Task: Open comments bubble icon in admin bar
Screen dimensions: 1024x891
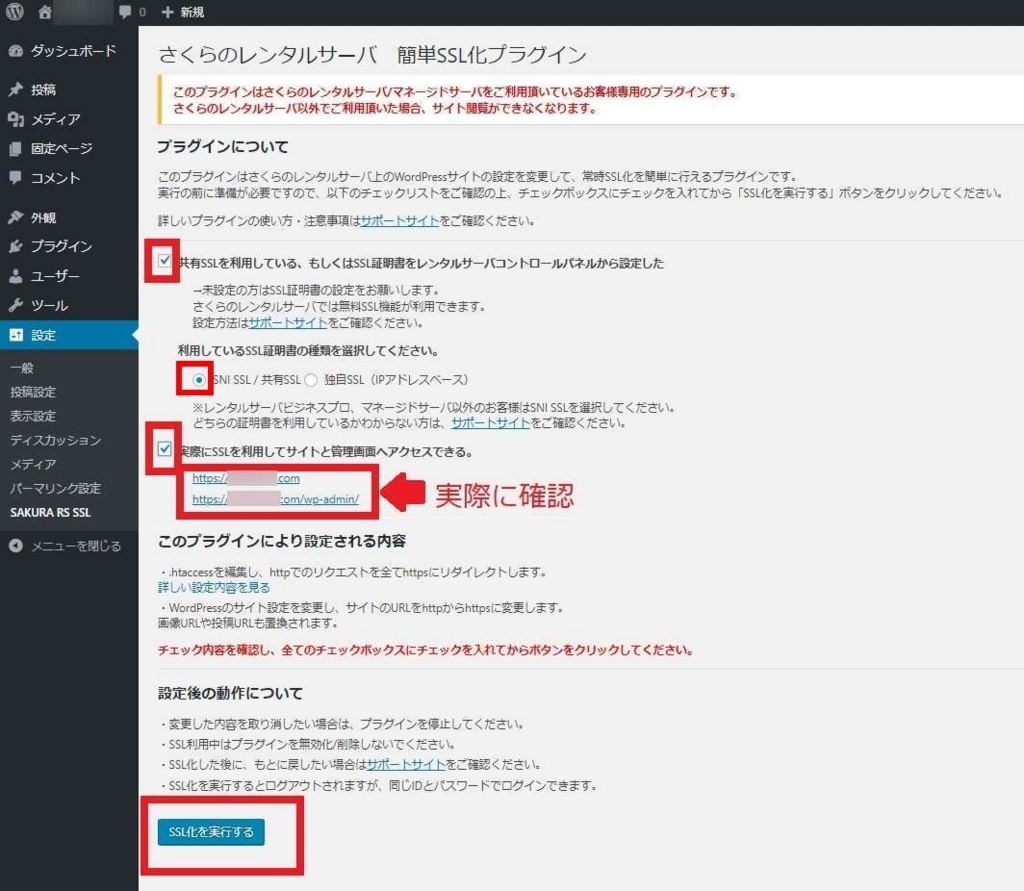Action: click(125, 12)
